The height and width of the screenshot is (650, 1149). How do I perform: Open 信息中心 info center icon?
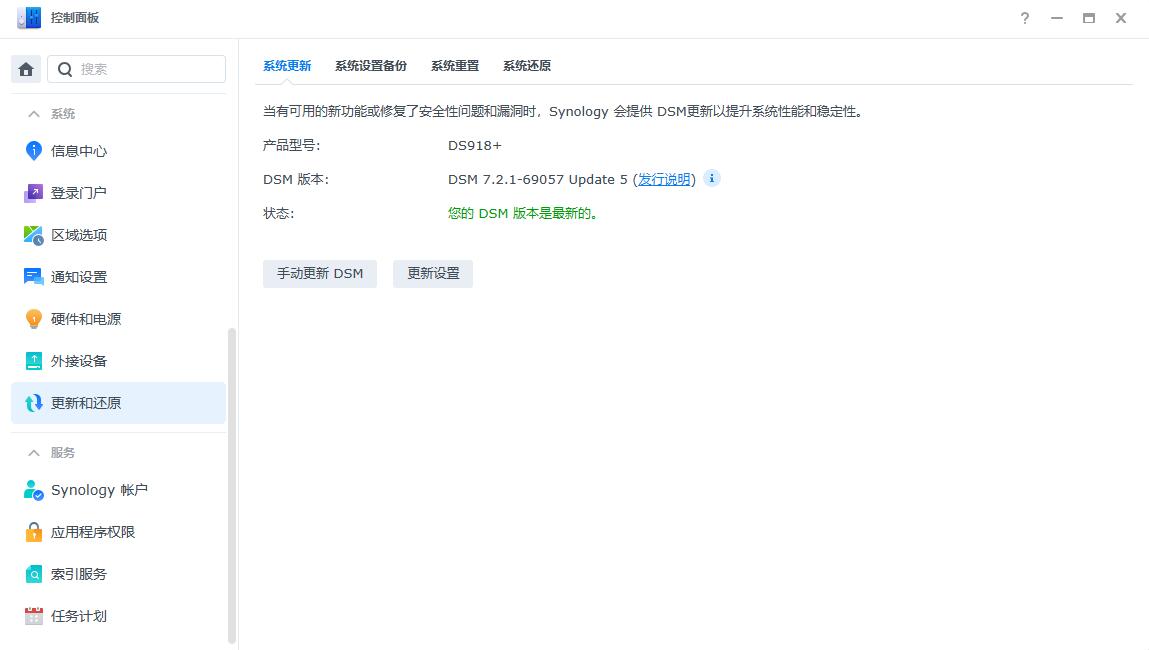[34, 151]
